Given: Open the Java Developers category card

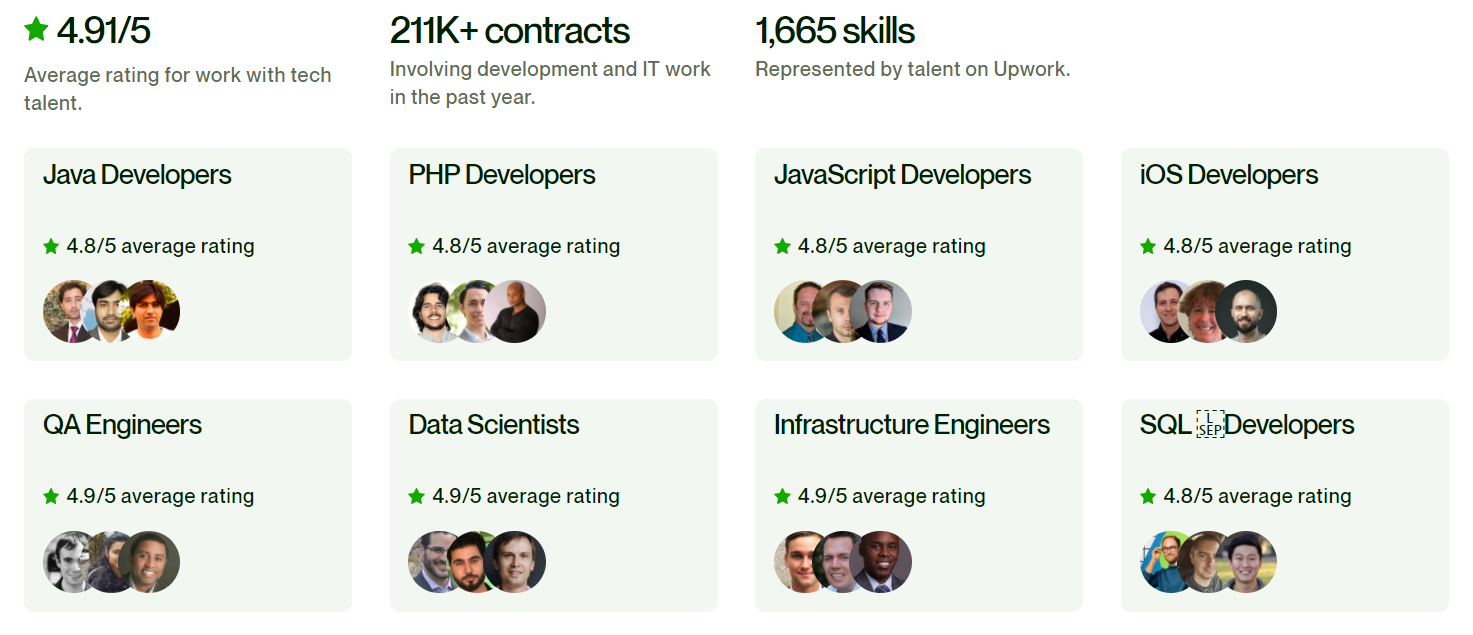Looking at the screenshot, I should (188, 253).
